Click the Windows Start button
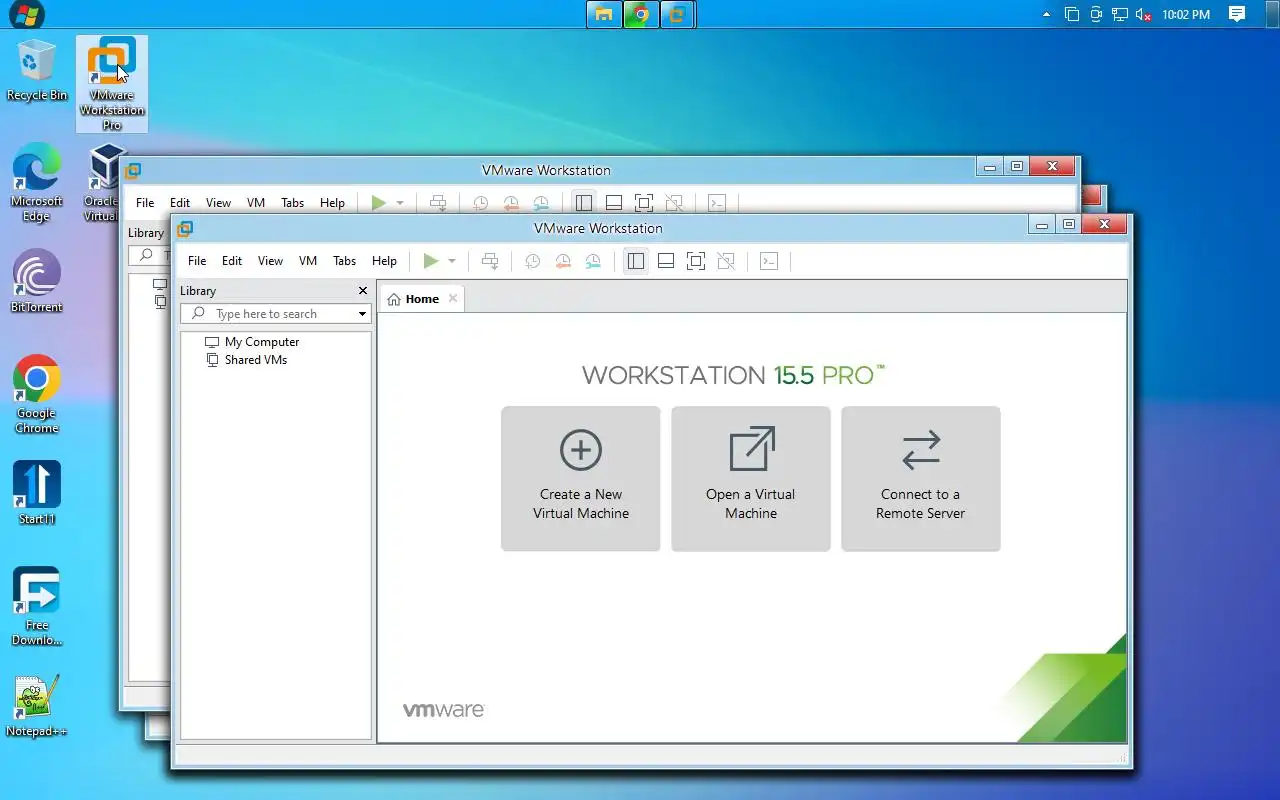This screenshot has height=800, width=1280. pos(27,14)
